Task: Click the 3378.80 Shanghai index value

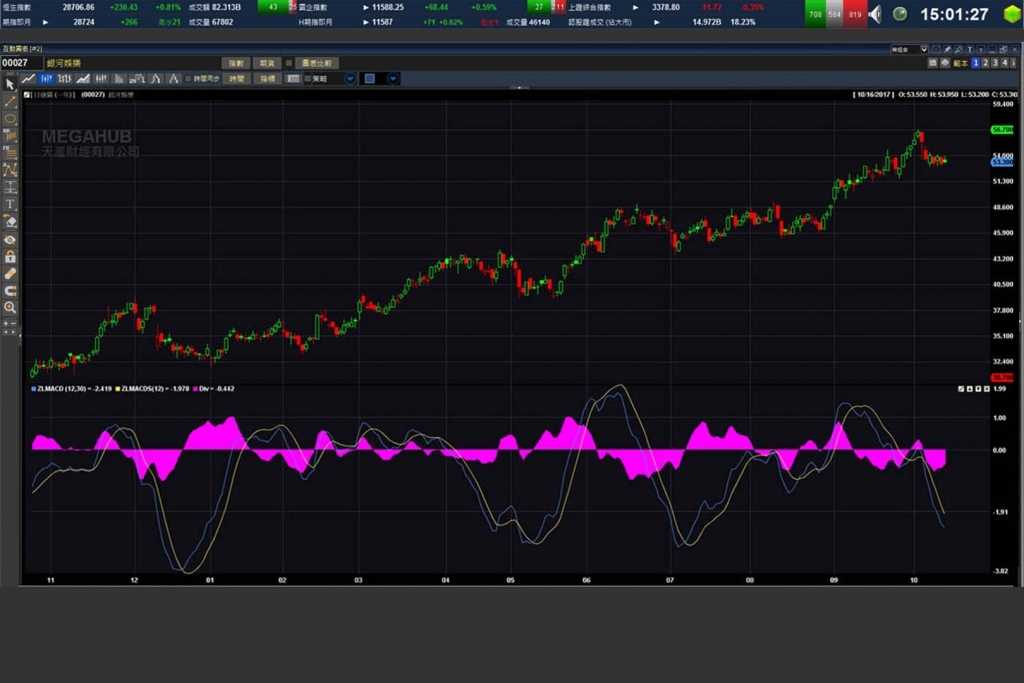Action: 665,7
